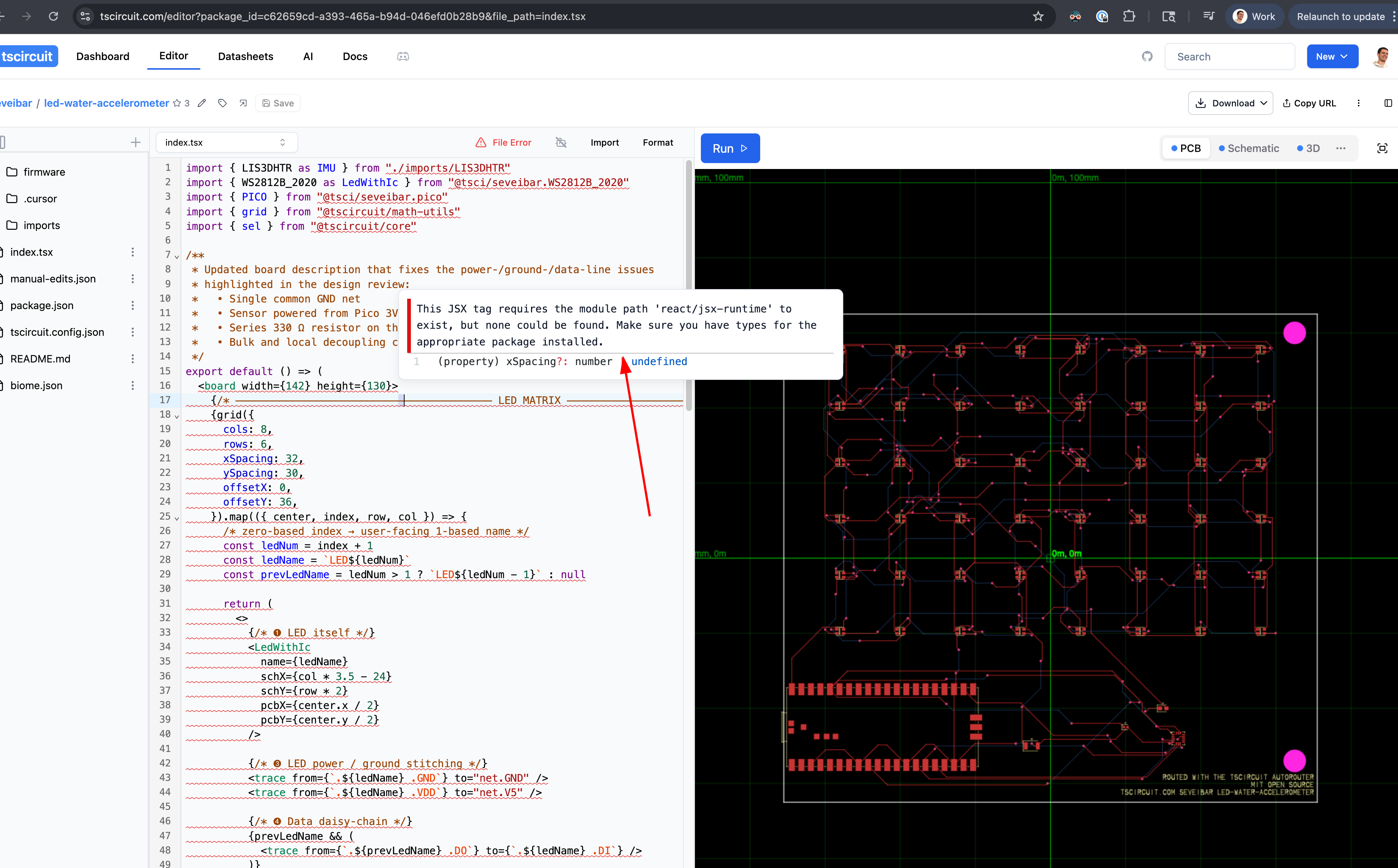Click the Search input field
Screen dimensions: 1398x868
(x=1229, y=56)
